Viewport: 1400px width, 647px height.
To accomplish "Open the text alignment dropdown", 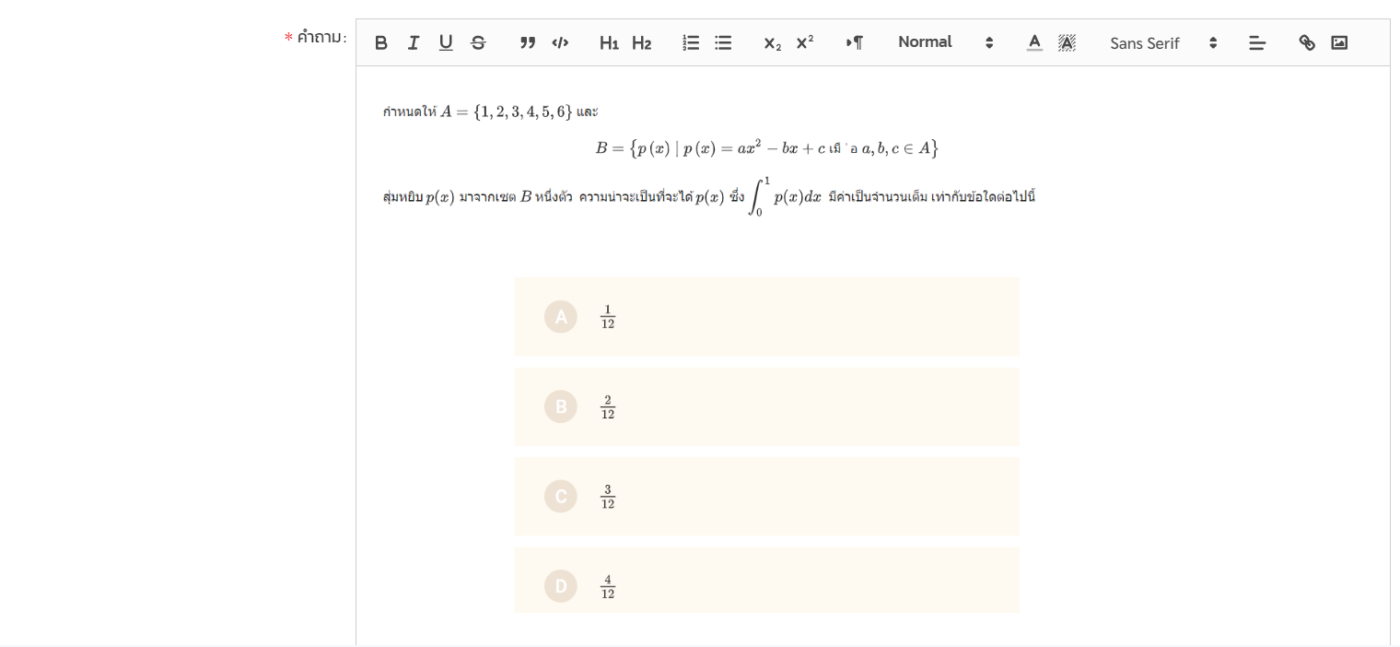I will point(1257,43).
